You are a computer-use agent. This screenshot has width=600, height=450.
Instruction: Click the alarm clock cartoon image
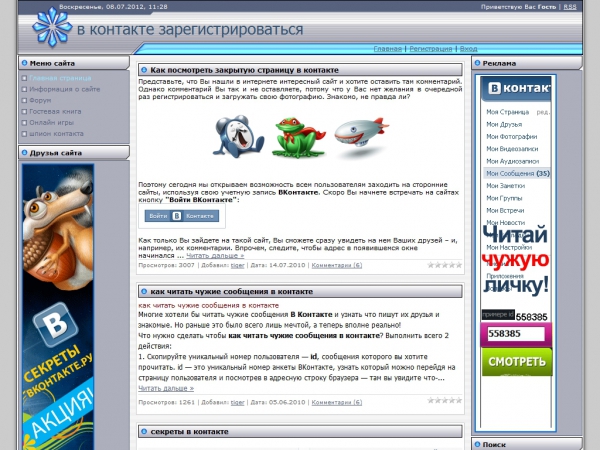pos(238,136)
